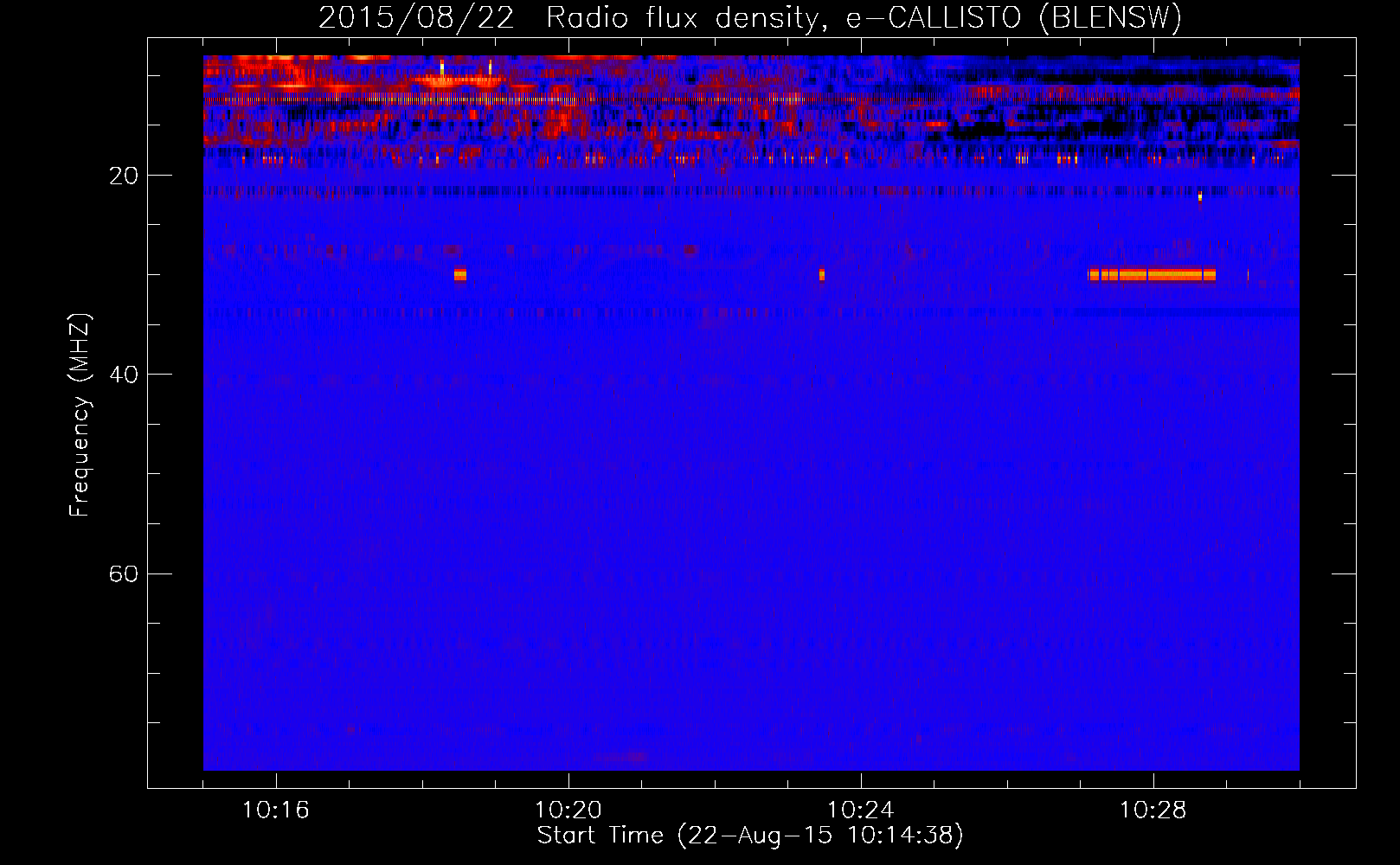1400x865 pixels.
Task: Click the plot title "Radio flux density, e-CALLISTO (BLENSW)"
Action: point(864,18)
